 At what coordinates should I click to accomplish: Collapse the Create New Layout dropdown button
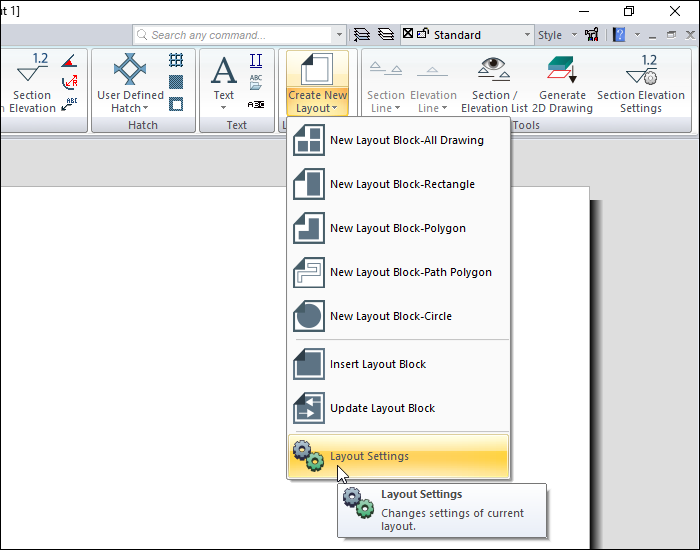[x=318, y=85]
